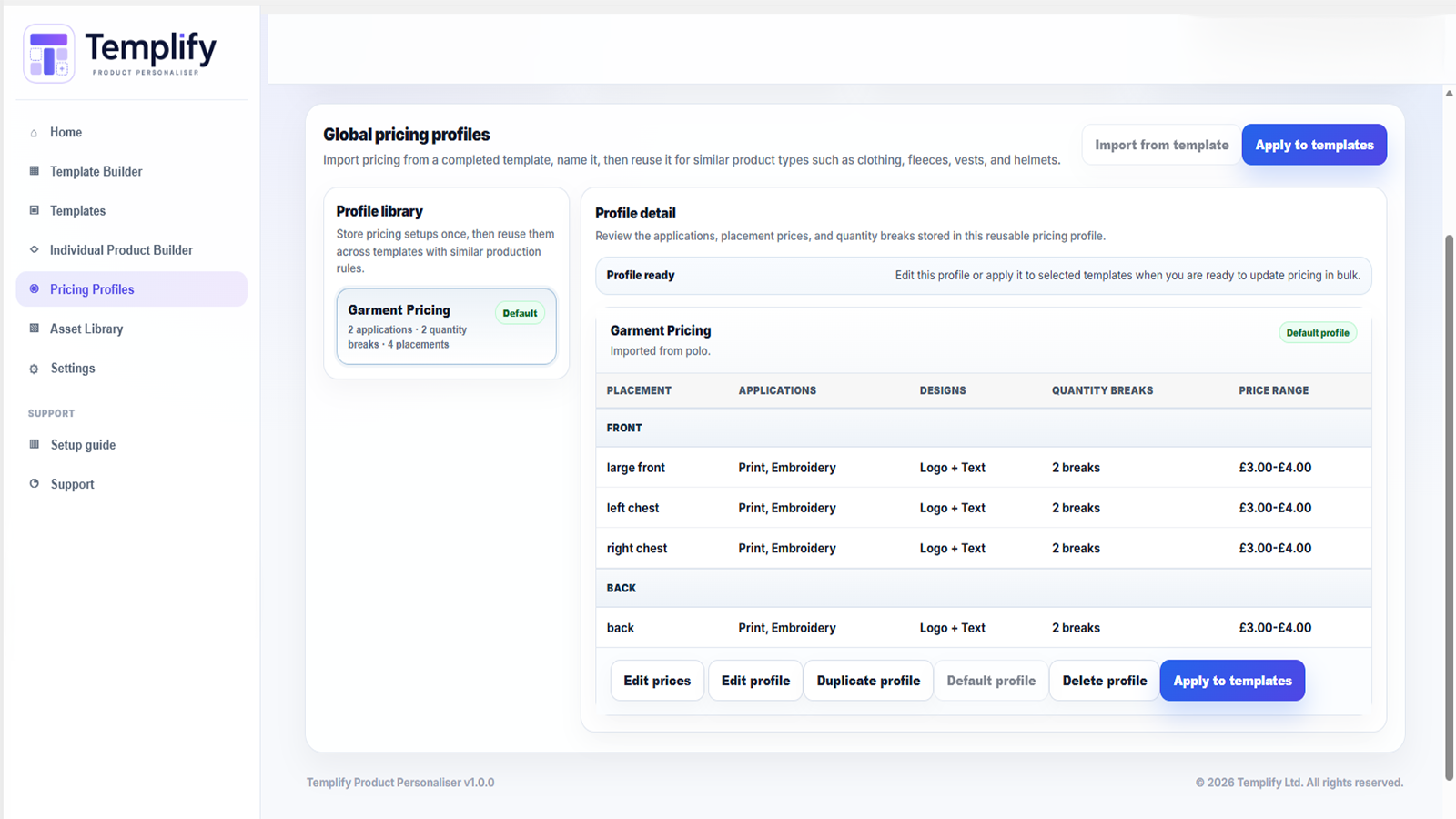Image resolution: width=1456 pixels, height=819 pixels.
Task: Click the scrollbar up arrow
Action: point(1449,93)
